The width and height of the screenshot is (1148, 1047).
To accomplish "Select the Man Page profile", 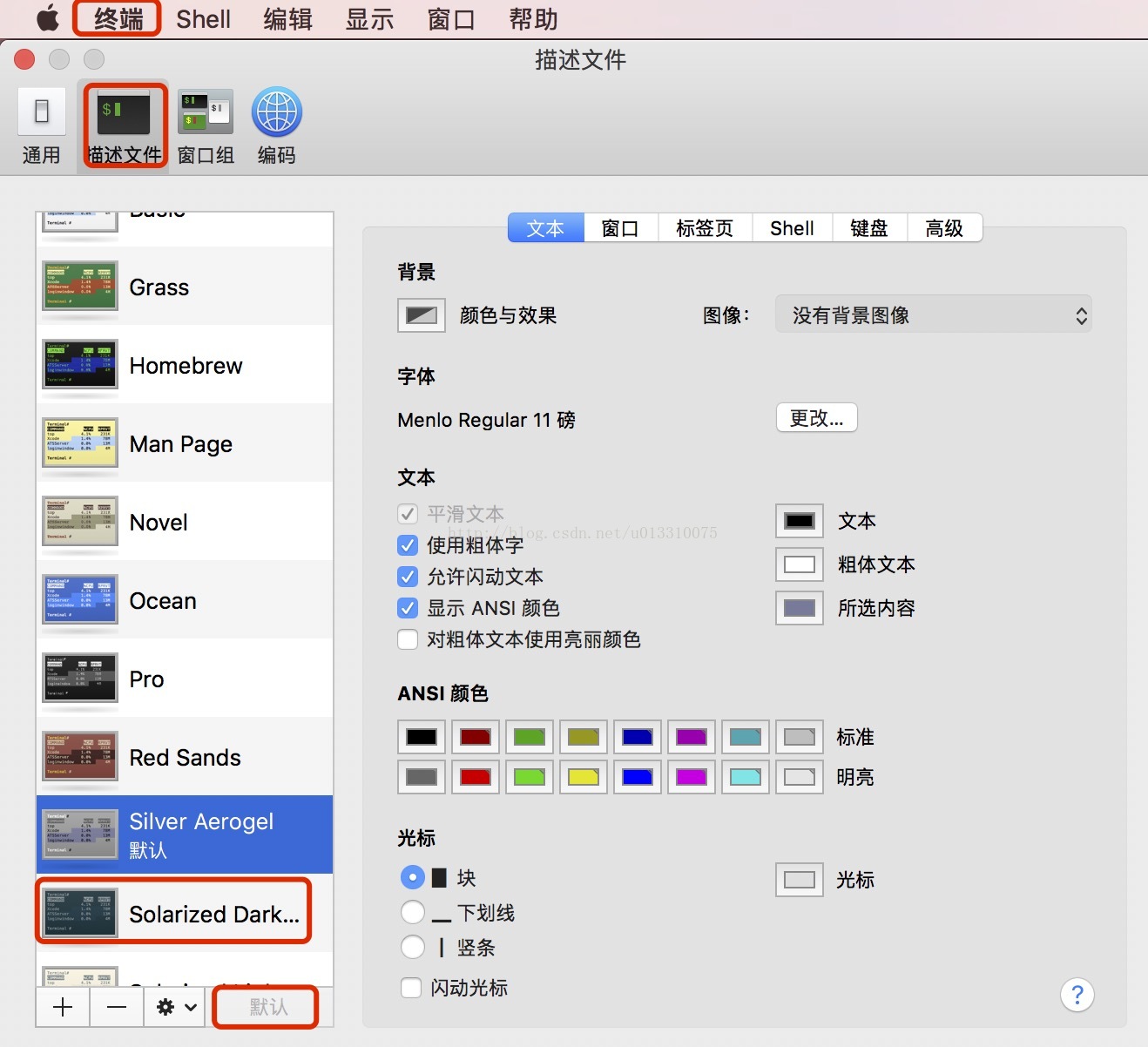I will pyautogui.click(x=185, y=443).
